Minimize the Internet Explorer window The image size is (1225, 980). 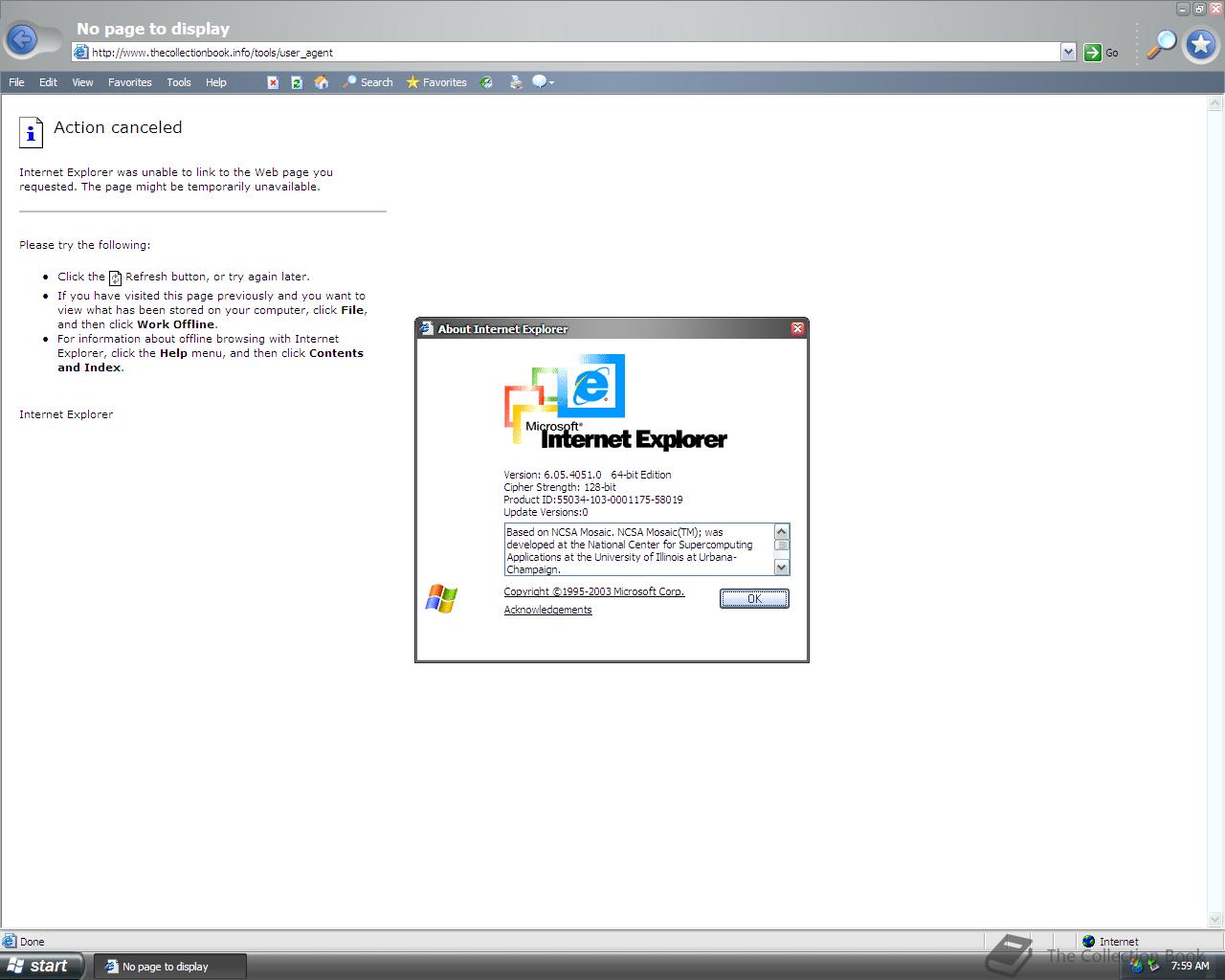pos(1184,9)
